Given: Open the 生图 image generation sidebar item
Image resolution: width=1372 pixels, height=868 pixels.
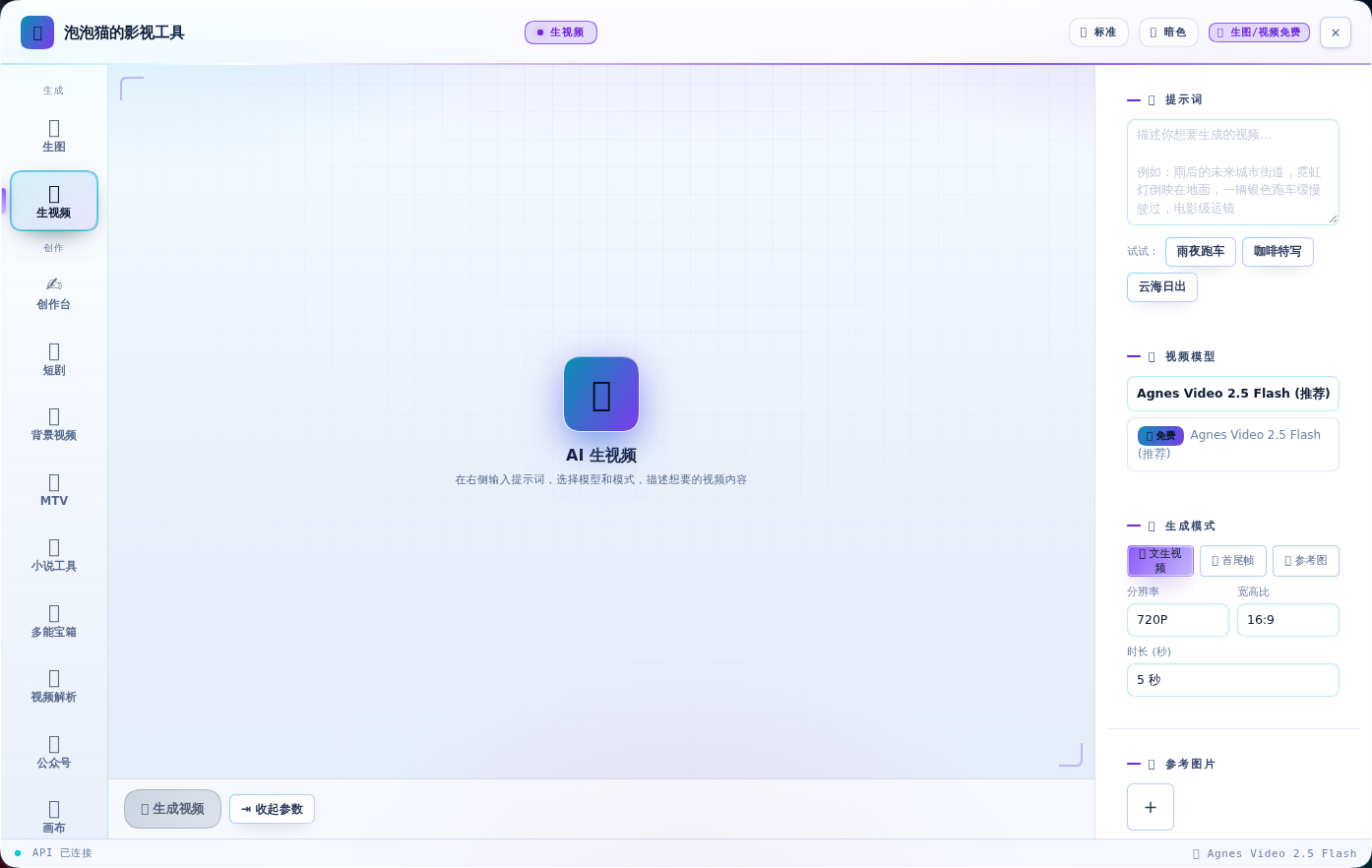Looking at the screenshot, I should point(54,136).
